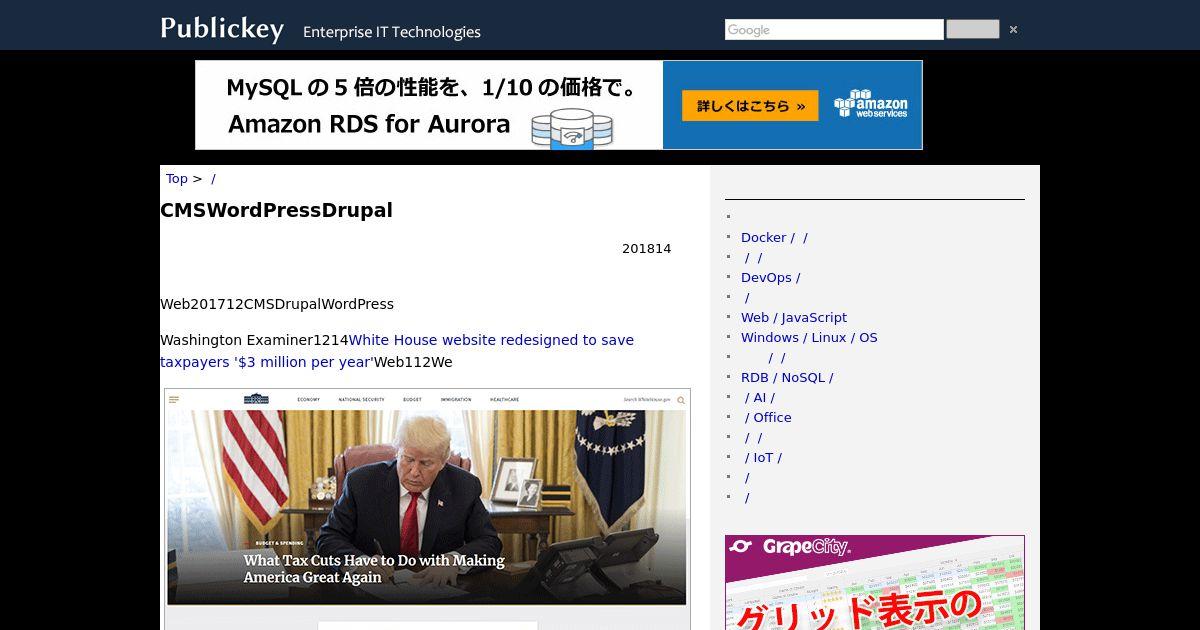Click the headline What Tax Cuts Have to Do

coord(373,569)
